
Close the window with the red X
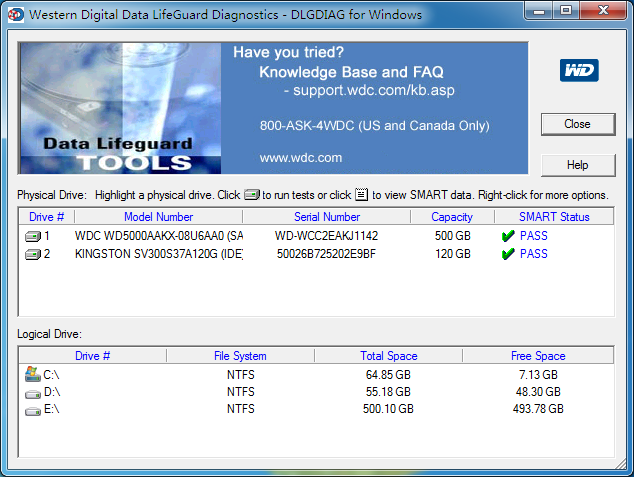(x=603, y=11)
